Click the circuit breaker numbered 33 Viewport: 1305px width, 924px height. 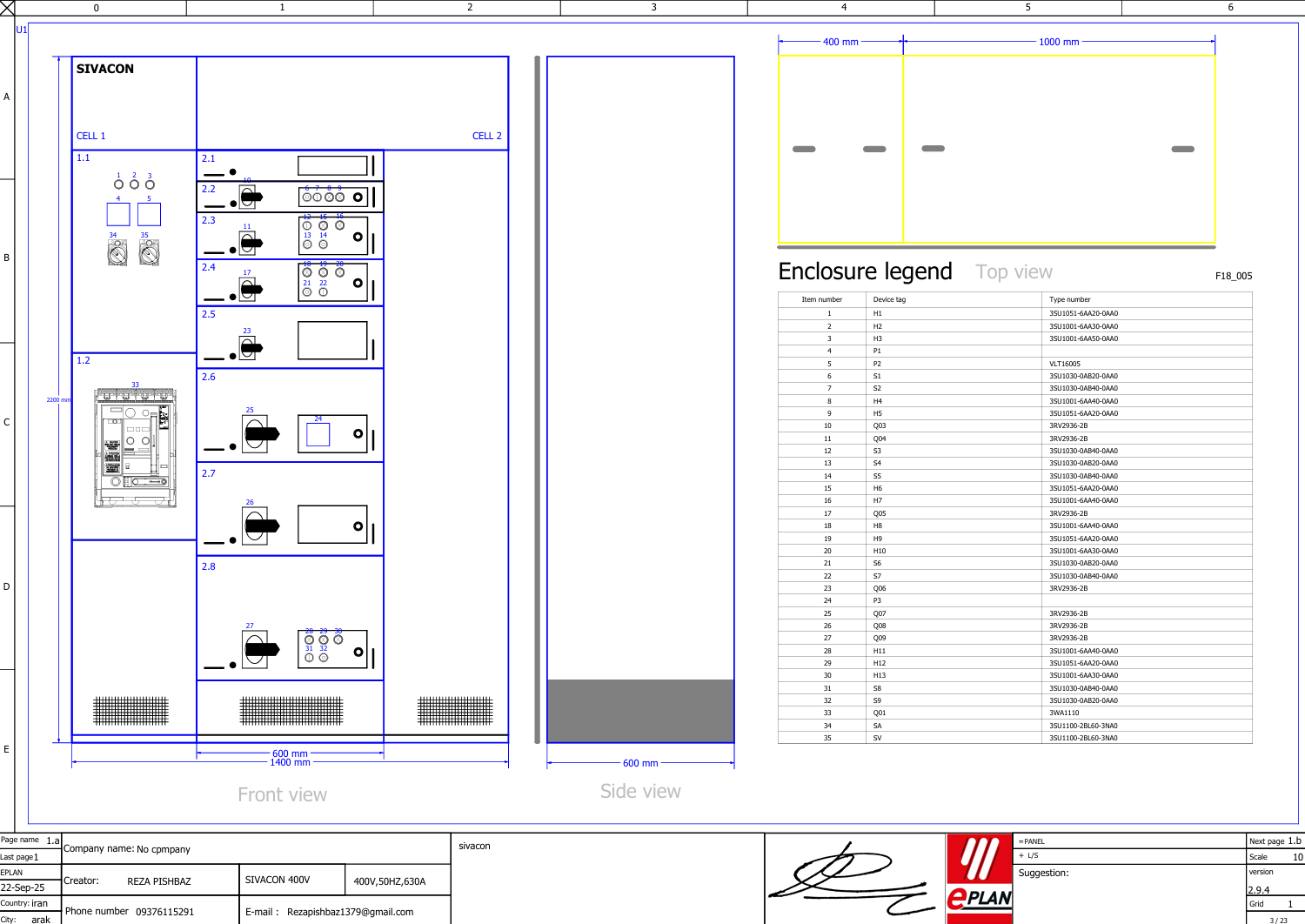[136, 447]
